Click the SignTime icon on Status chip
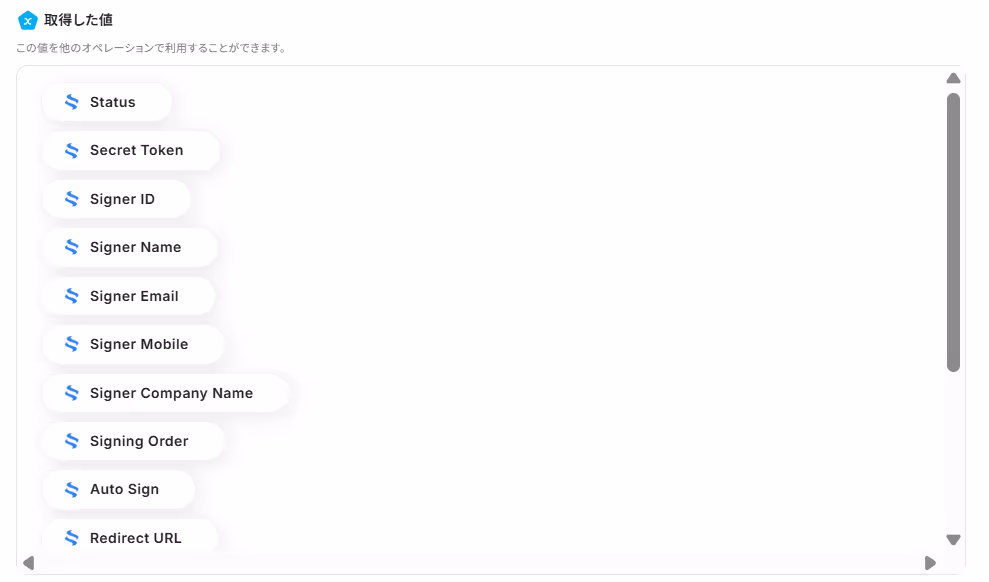 tap(72, 102)
